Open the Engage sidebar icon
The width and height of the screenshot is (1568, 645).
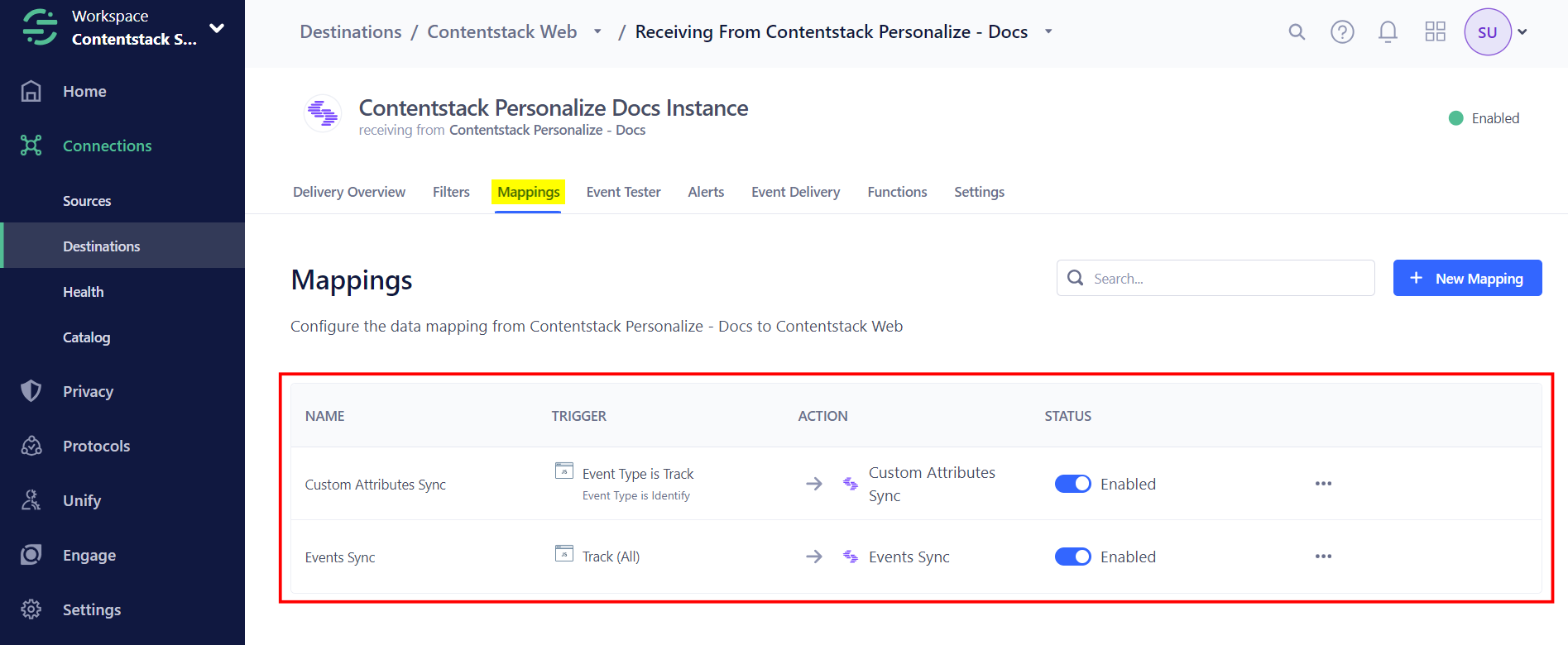click(x=31, y=555)
